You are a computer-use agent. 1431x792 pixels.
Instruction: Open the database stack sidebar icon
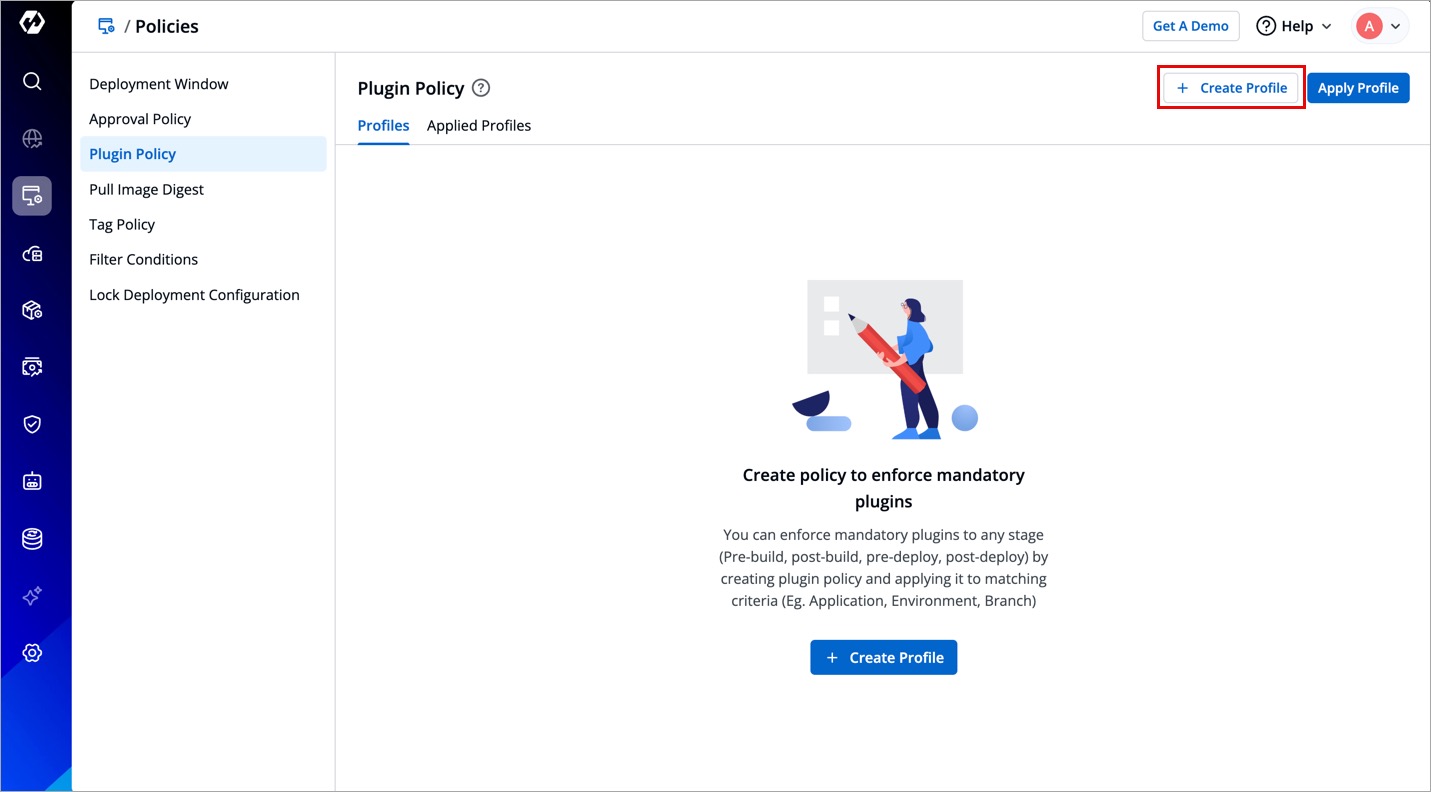tap(32, 539)
